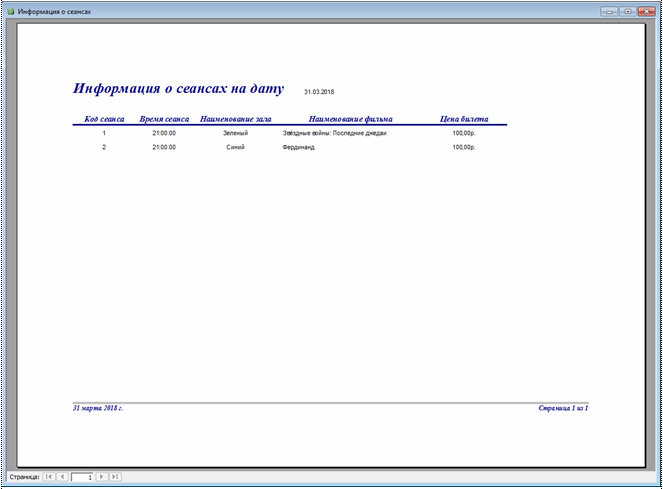Click price 100,00р. in Зеленый row
The width and height of the screenshot is (663, 489).
click(x=464, y=133)
